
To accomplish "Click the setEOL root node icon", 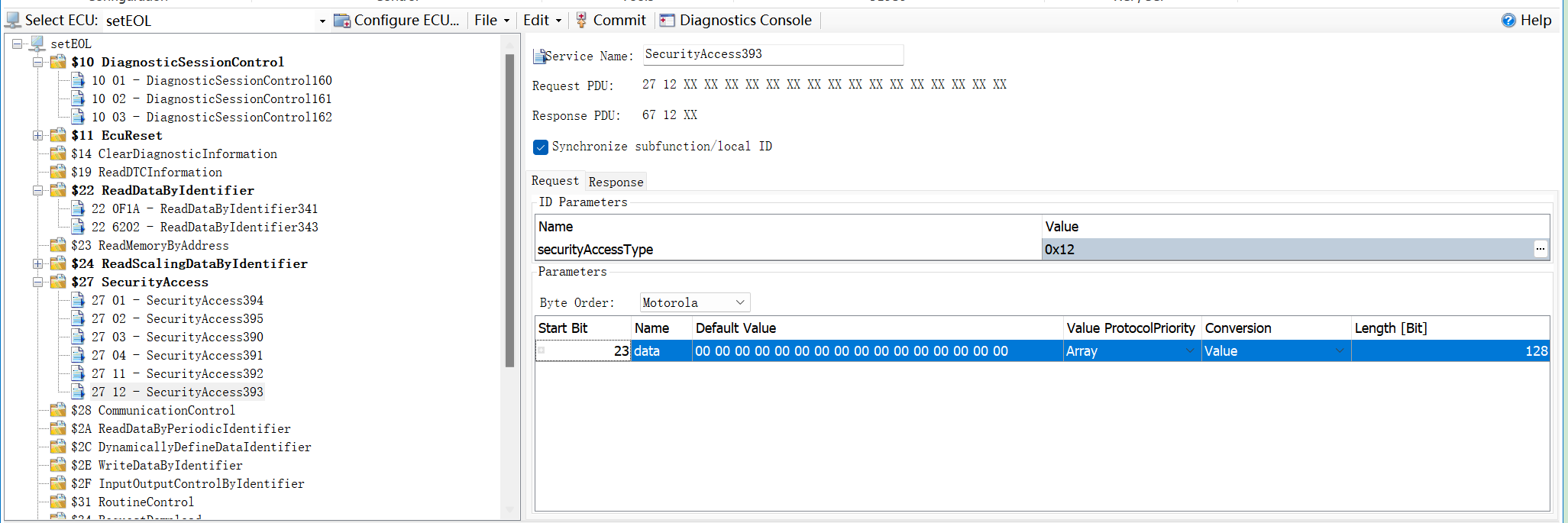I will pyautogui.click(x=37, y=44).
